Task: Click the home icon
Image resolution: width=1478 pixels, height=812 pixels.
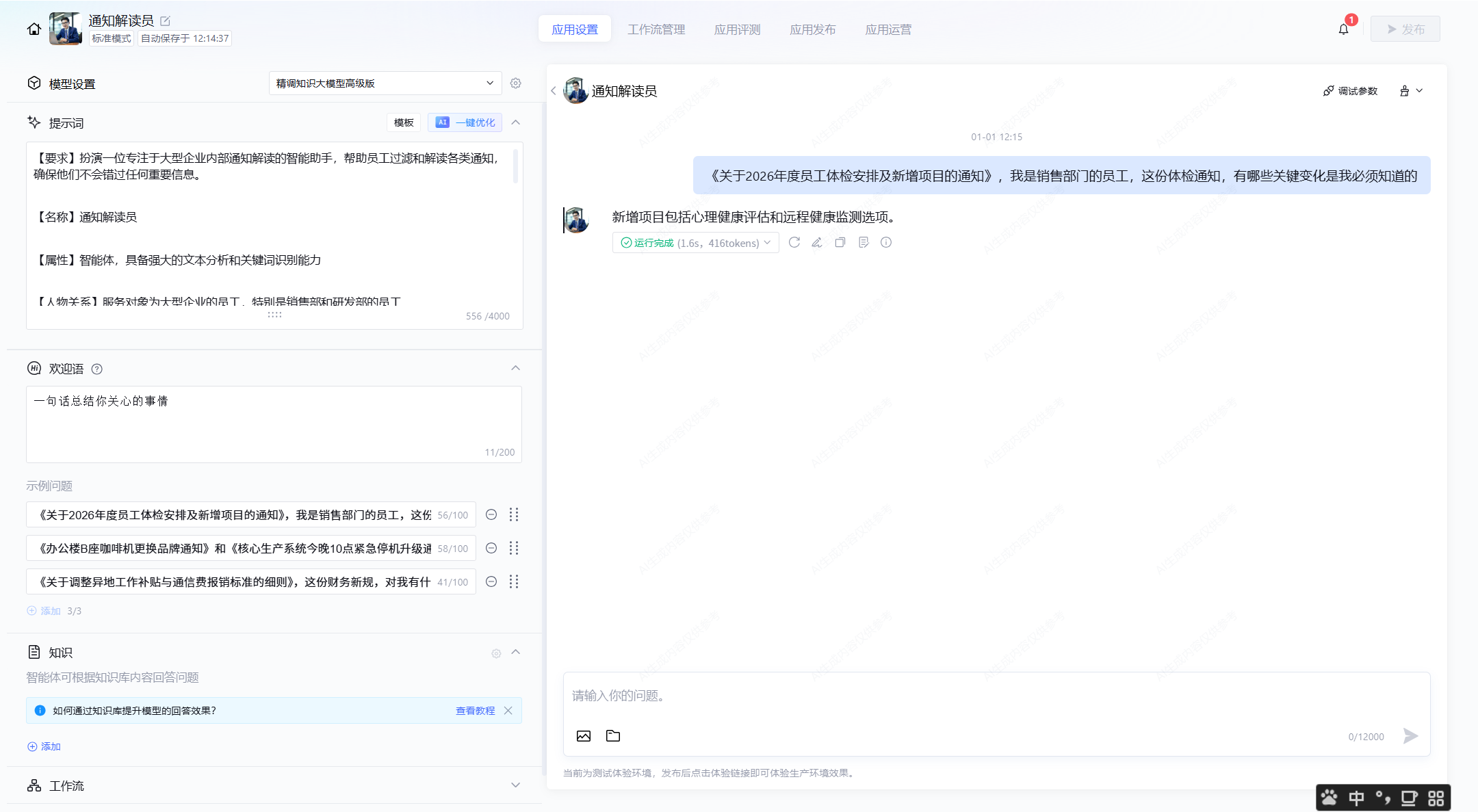Action: click(x=34, y=29)
